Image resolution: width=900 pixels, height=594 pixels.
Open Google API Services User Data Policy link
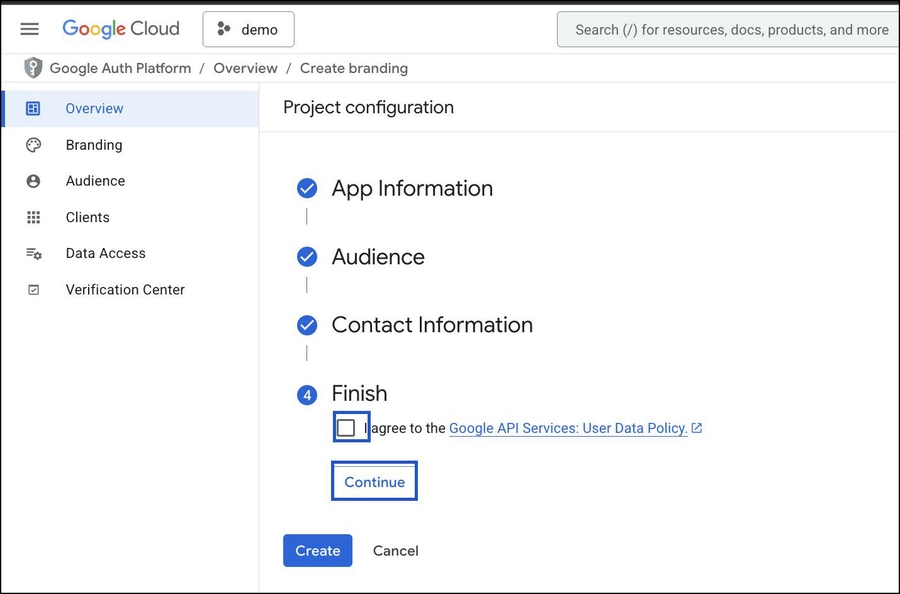click(x=567, y=428)
